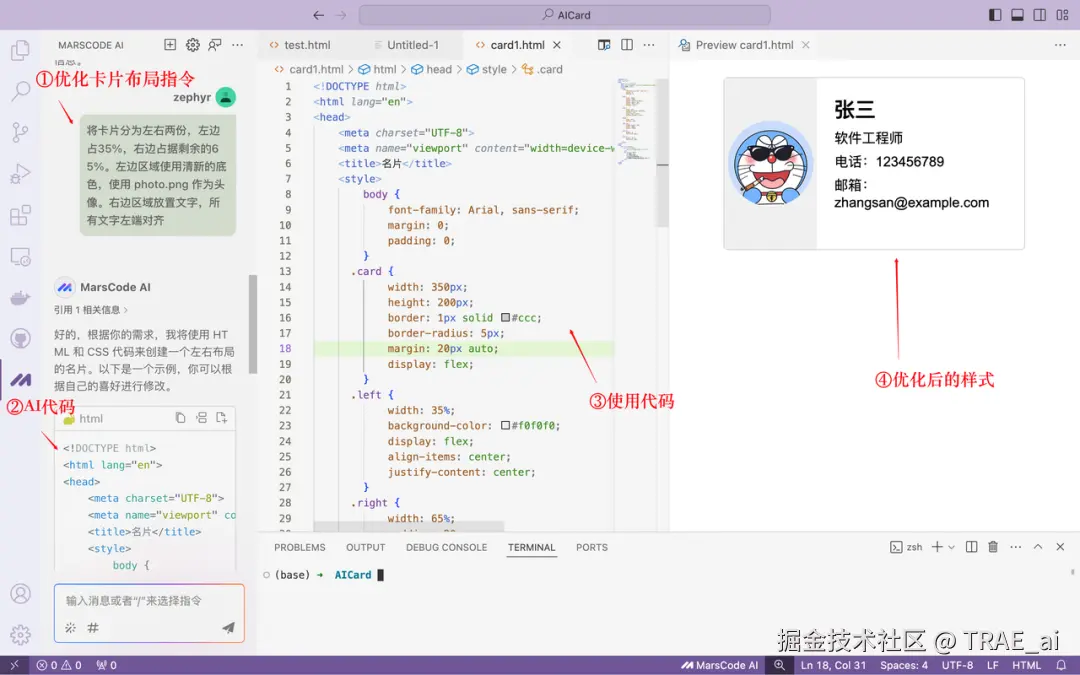Open the Docker view
The image size is (1080, 675).
[x=21, y=298]
